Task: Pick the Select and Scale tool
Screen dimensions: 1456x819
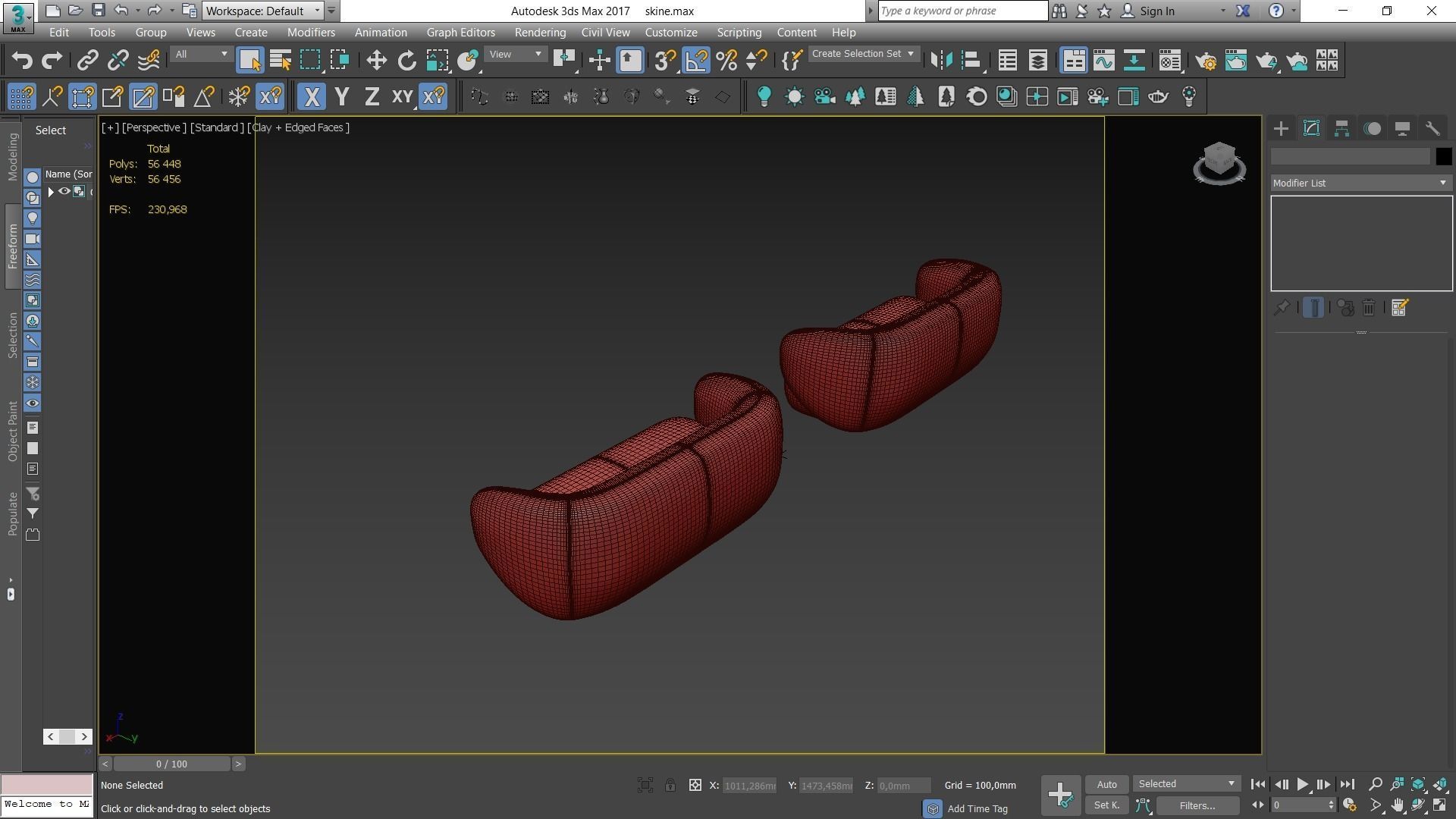Action: (437, 61)
